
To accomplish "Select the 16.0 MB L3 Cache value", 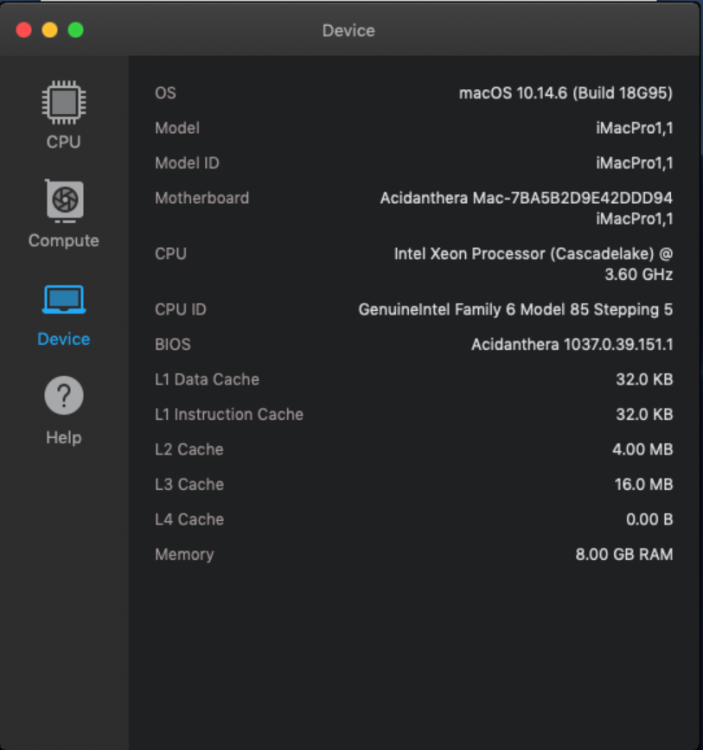I will point(644,484).
